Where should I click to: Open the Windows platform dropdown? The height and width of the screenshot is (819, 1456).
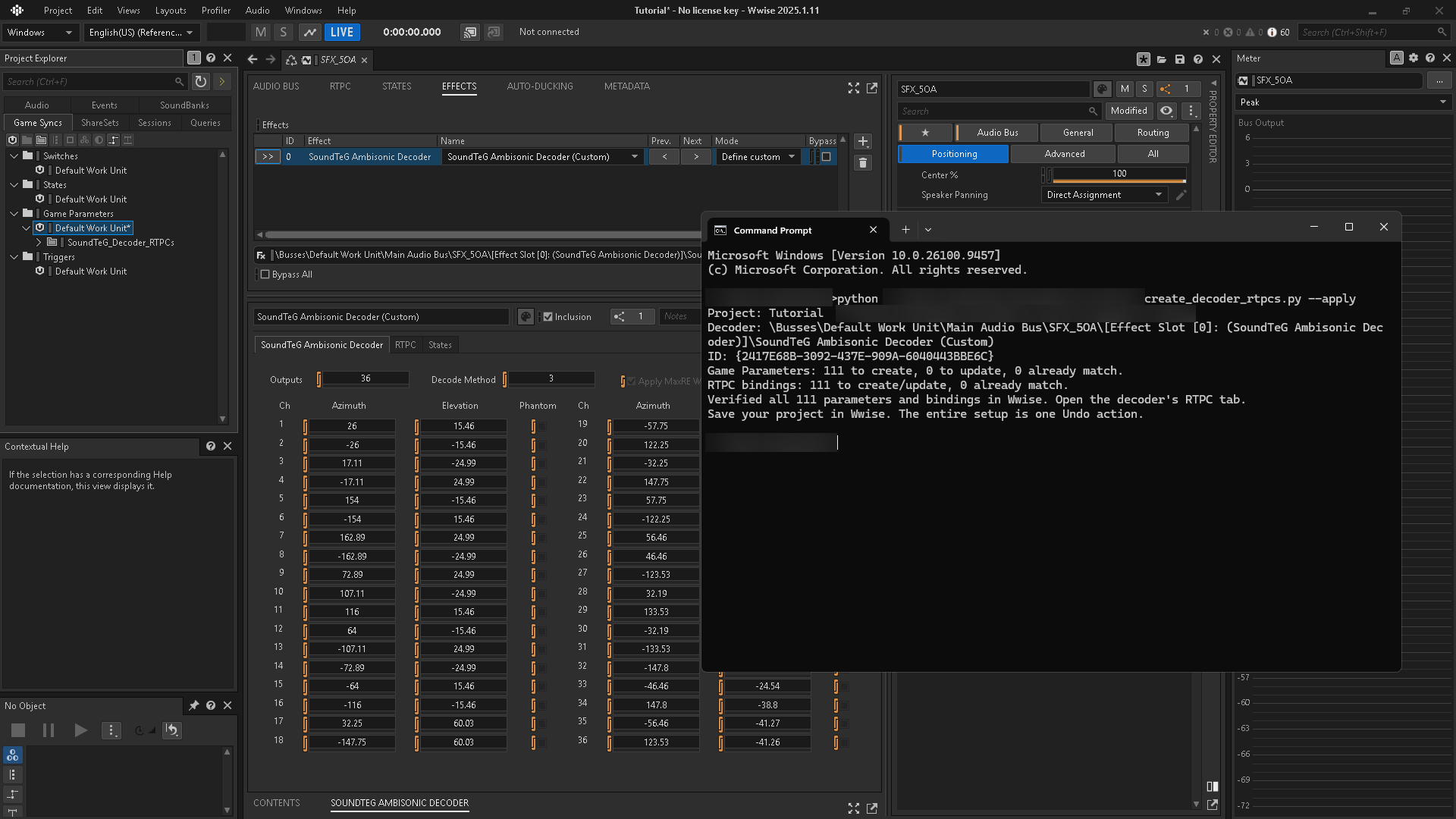pyautogui.click(x=39, y=32)
